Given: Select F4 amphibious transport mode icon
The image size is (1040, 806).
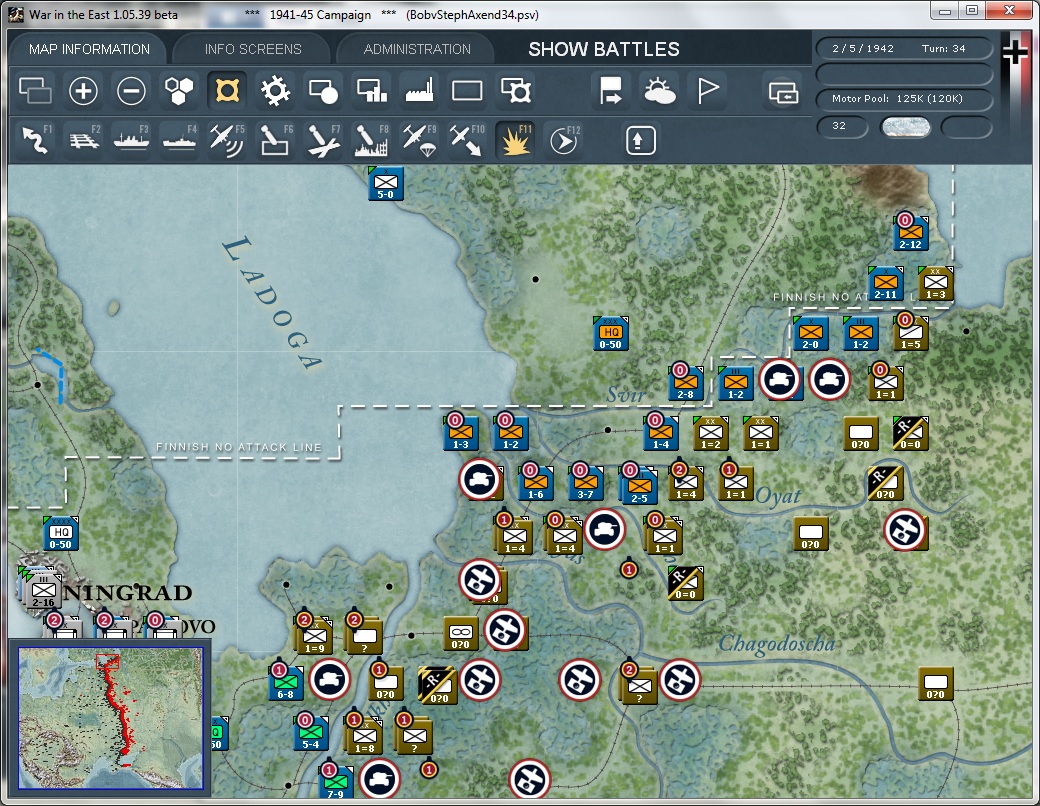Looking at the screenshot, I should click(179, 139).
